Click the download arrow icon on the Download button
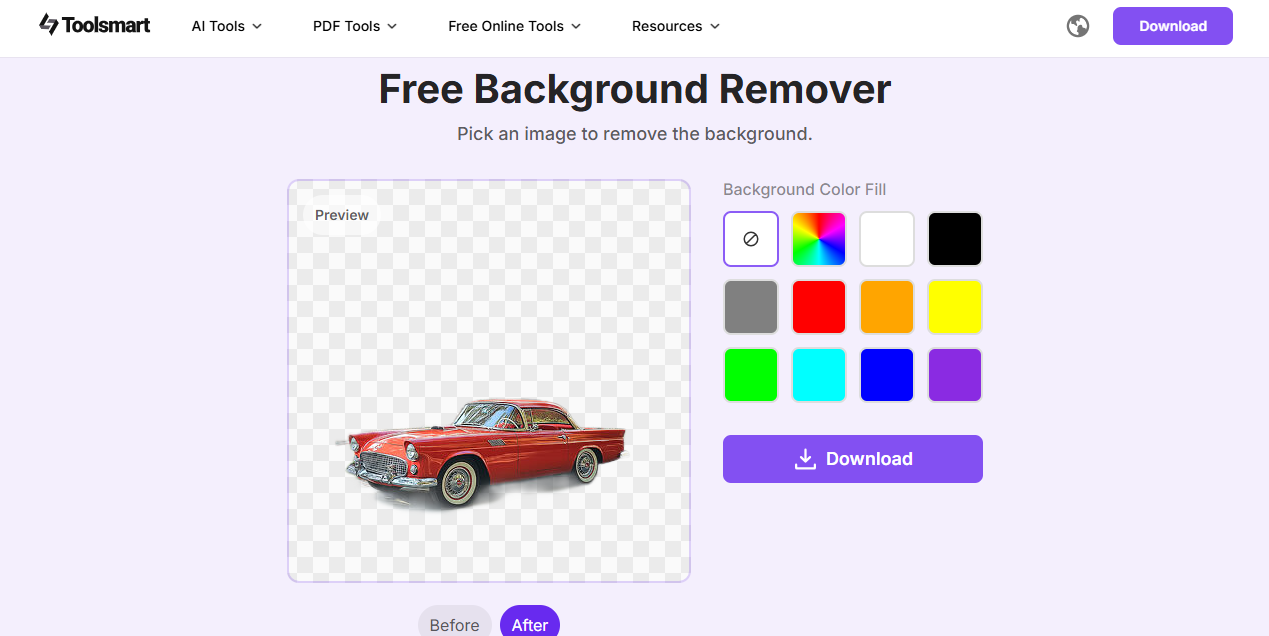This screenshot has width=1269, height=636. (x=804, y=458)
